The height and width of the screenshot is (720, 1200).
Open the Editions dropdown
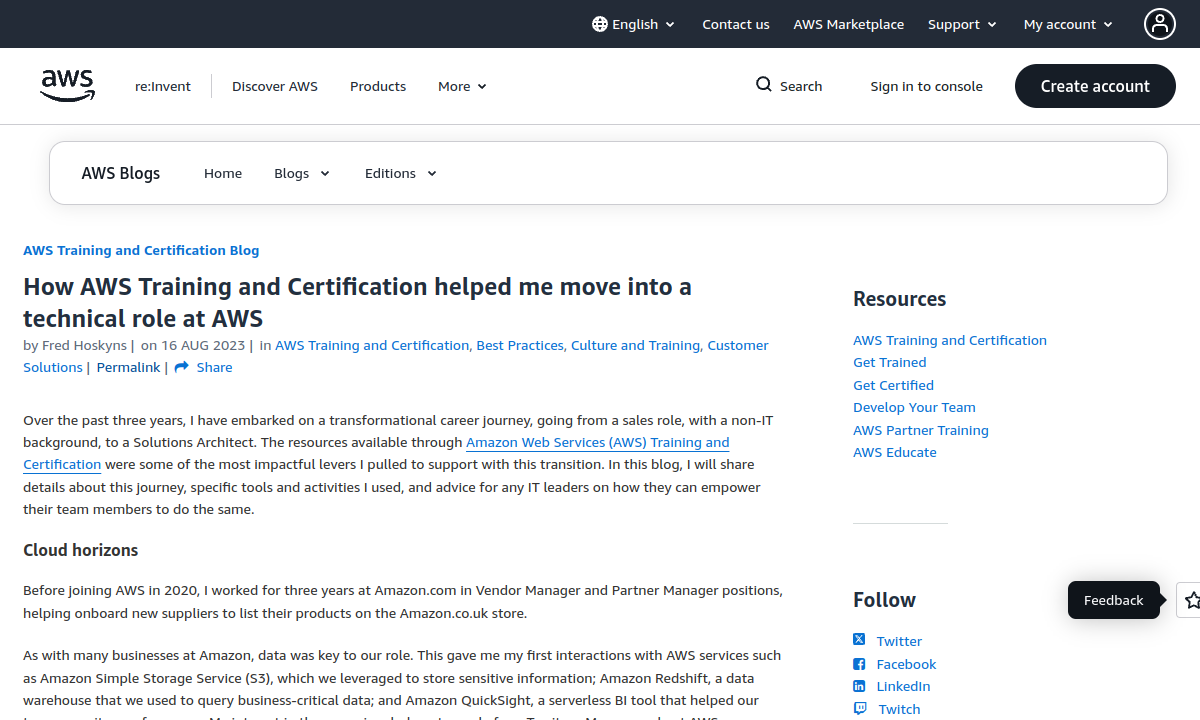click(401, 173)
